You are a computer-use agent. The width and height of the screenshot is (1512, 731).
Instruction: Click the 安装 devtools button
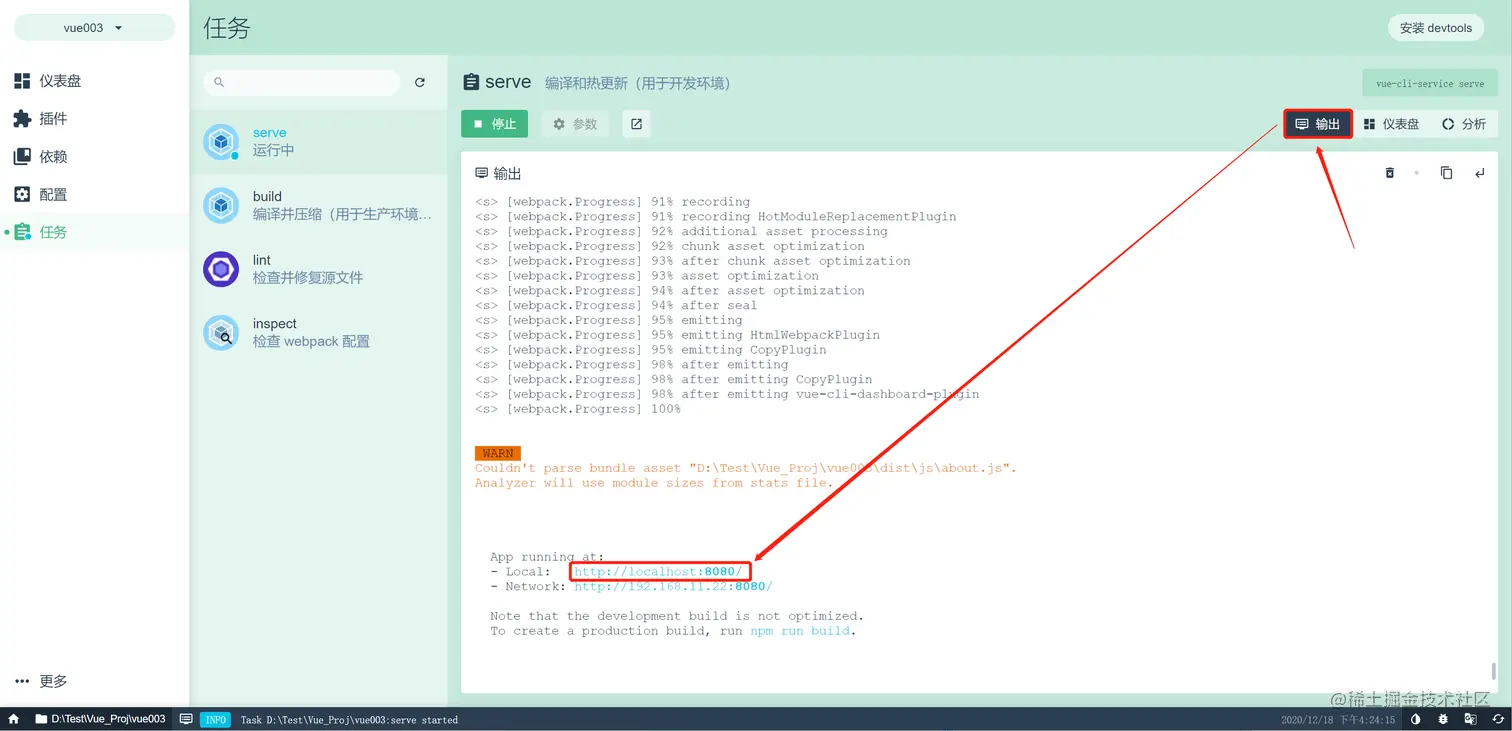click(1435, 28)
